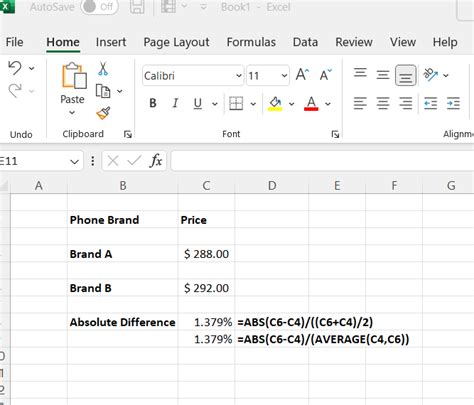The image size is (474, 405).
Task: Select the Home tab
Action: coord(63,42)
